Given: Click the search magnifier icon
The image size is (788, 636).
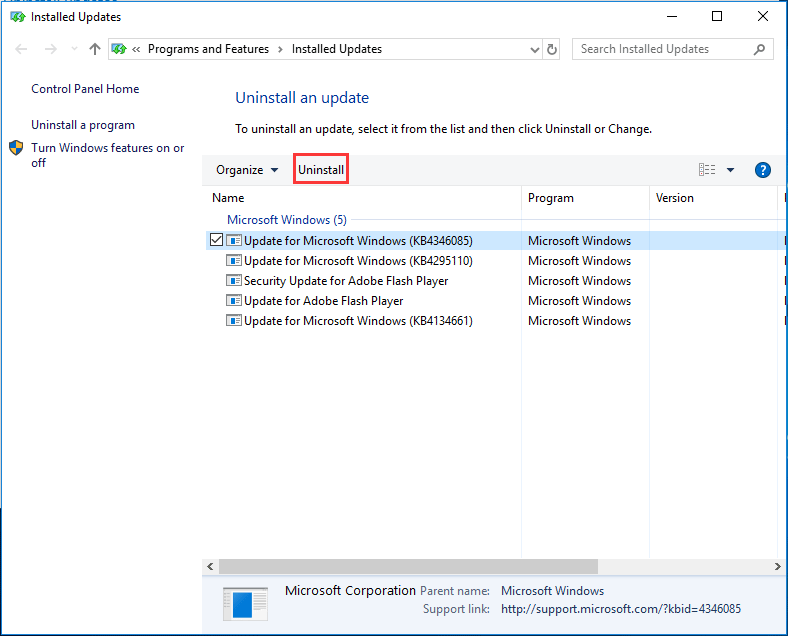Looking at the screenshot, I should click(759, 49).
